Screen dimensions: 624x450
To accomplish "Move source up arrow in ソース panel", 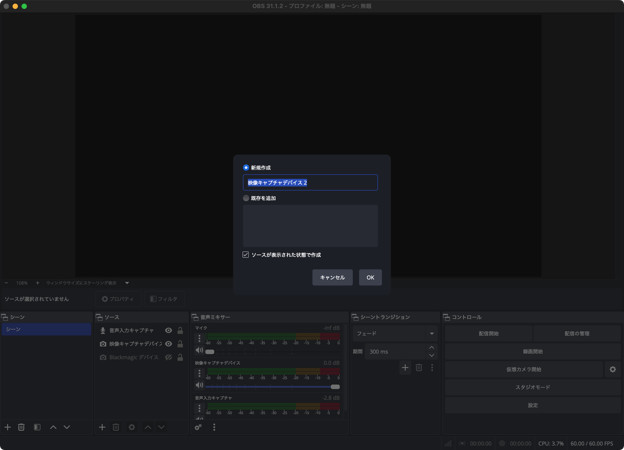I will [148, 427].
